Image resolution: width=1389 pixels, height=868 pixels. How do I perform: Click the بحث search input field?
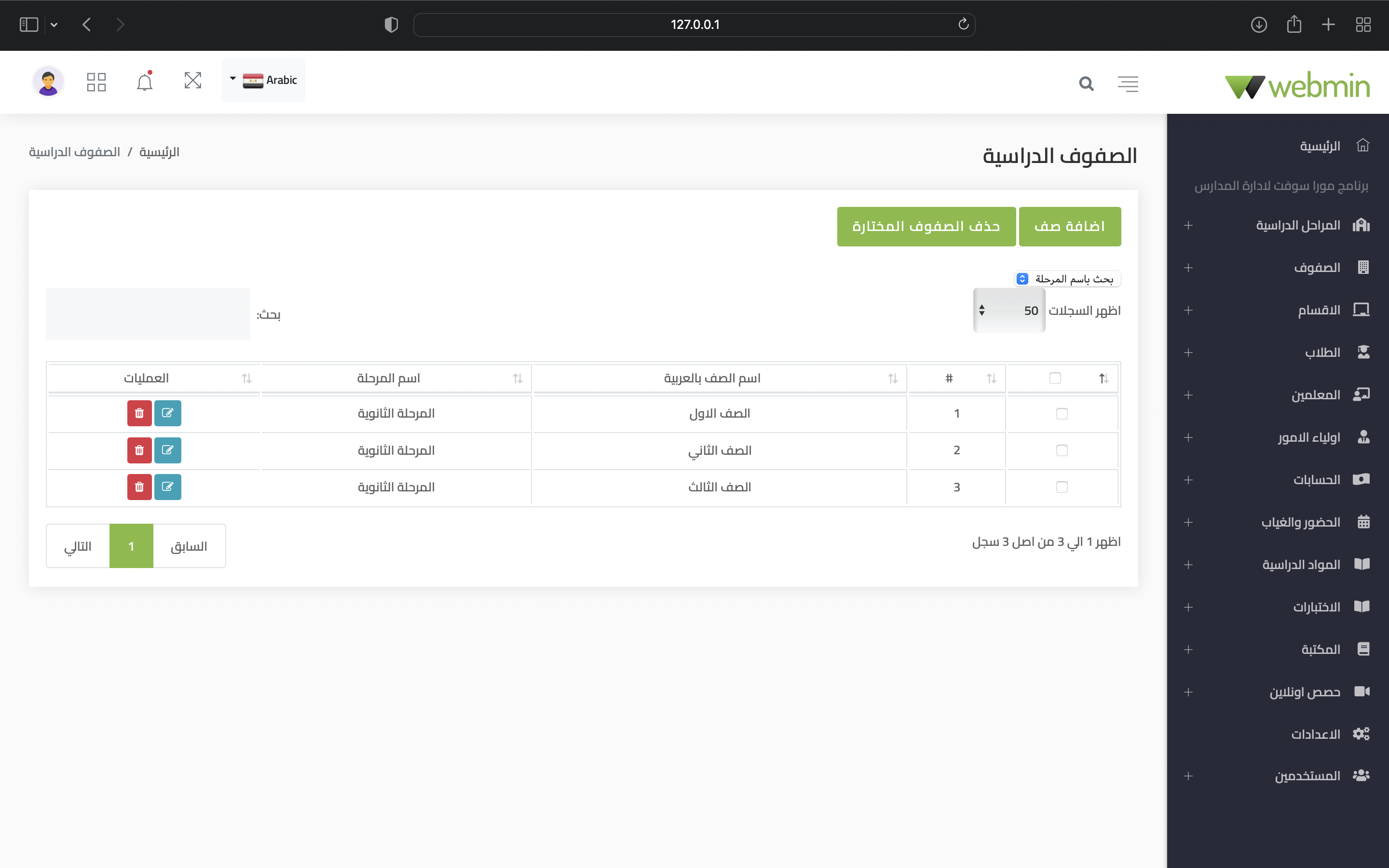point(148,314)
